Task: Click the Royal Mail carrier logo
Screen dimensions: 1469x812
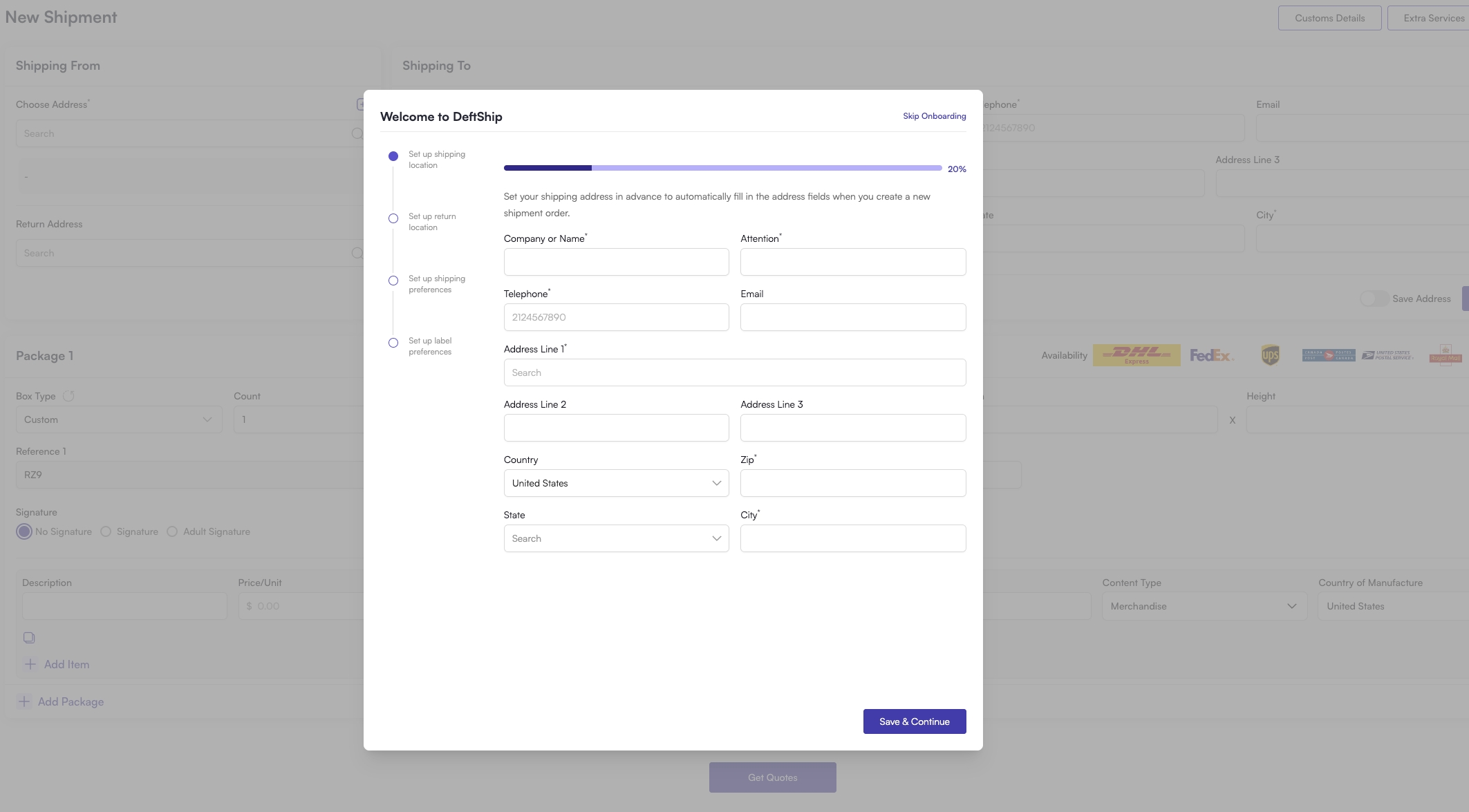Action: [x=1445, y=355]
